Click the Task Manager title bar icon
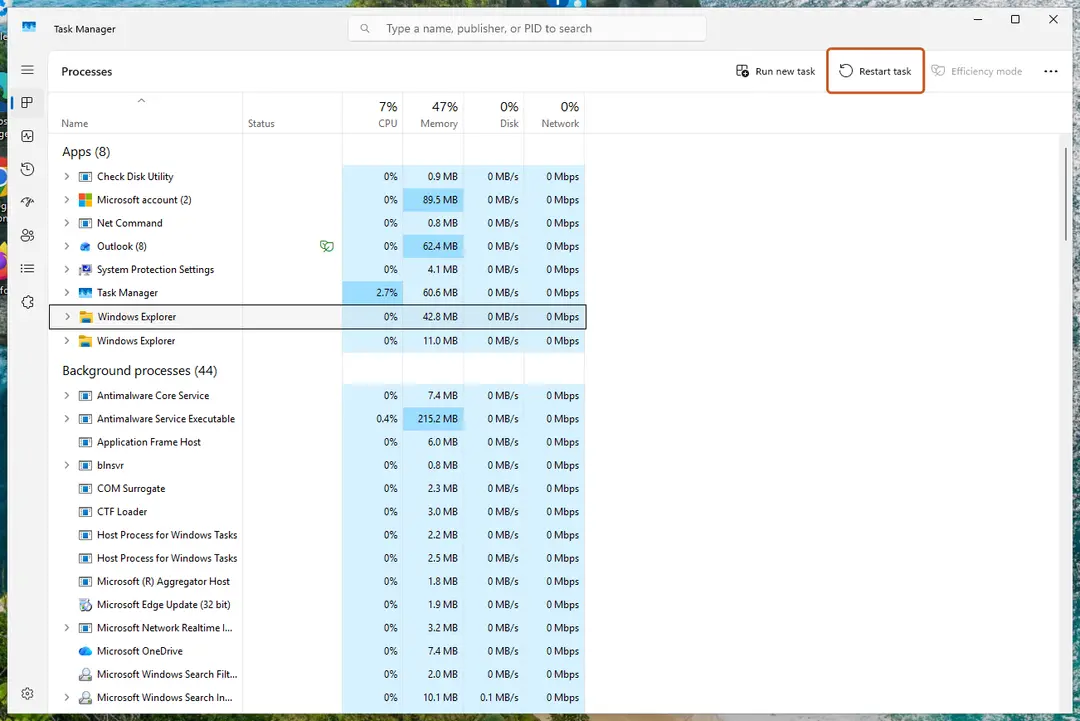 coord(29,28)
